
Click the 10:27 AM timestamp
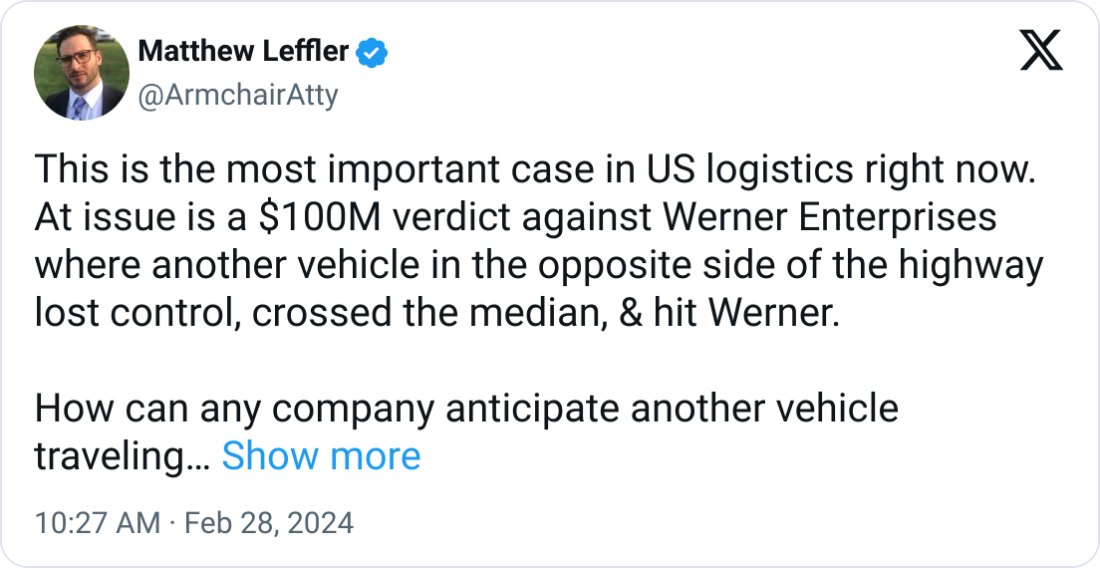[x=96, y=523]
